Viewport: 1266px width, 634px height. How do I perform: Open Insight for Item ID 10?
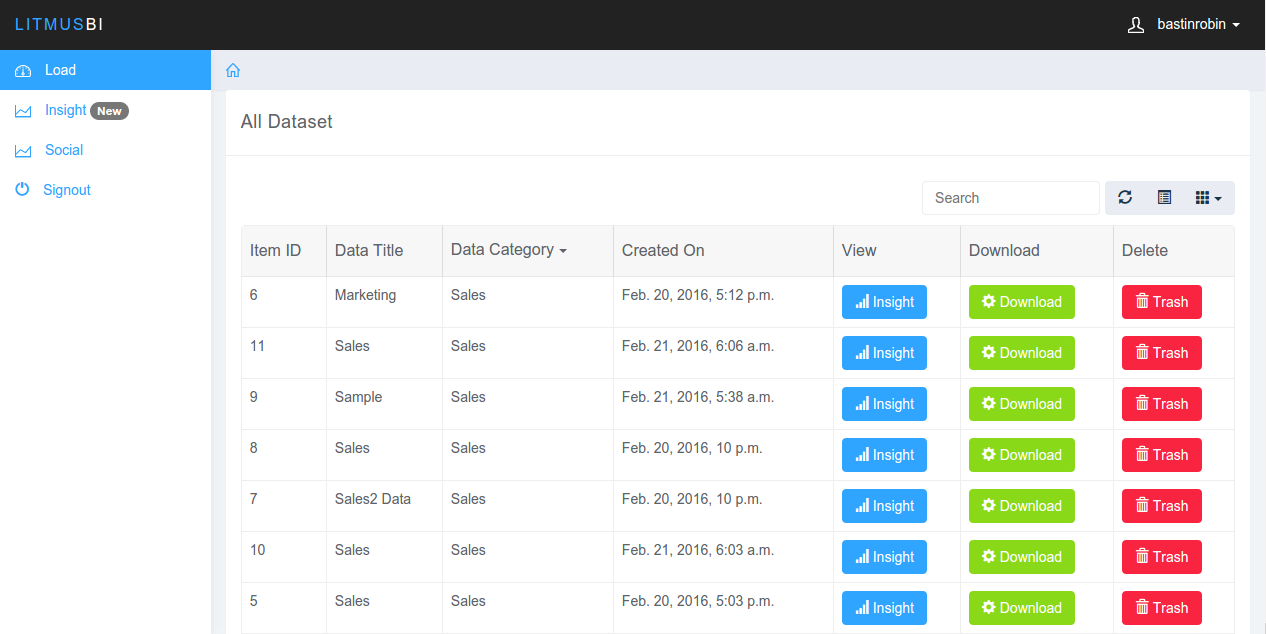(884, 557)
